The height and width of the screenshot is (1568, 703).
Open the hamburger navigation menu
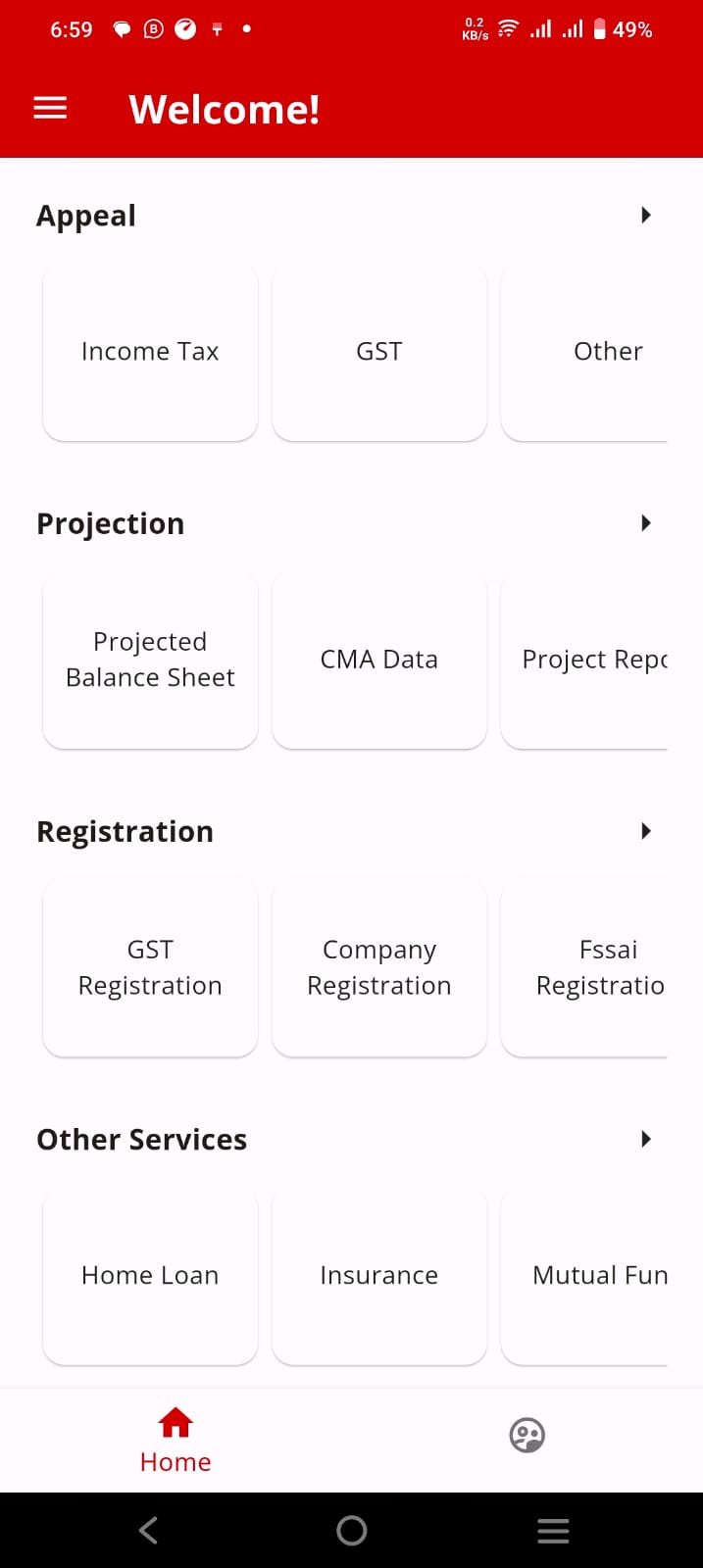click(50, 109)
